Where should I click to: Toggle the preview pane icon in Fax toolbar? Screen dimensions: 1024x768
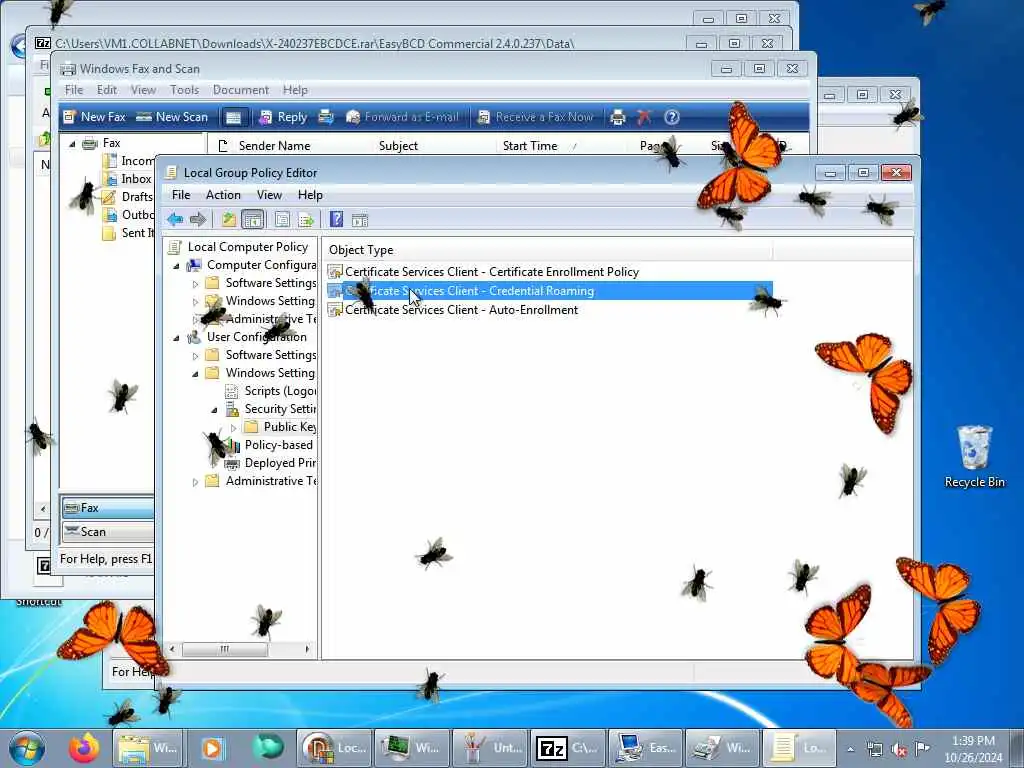234,118
